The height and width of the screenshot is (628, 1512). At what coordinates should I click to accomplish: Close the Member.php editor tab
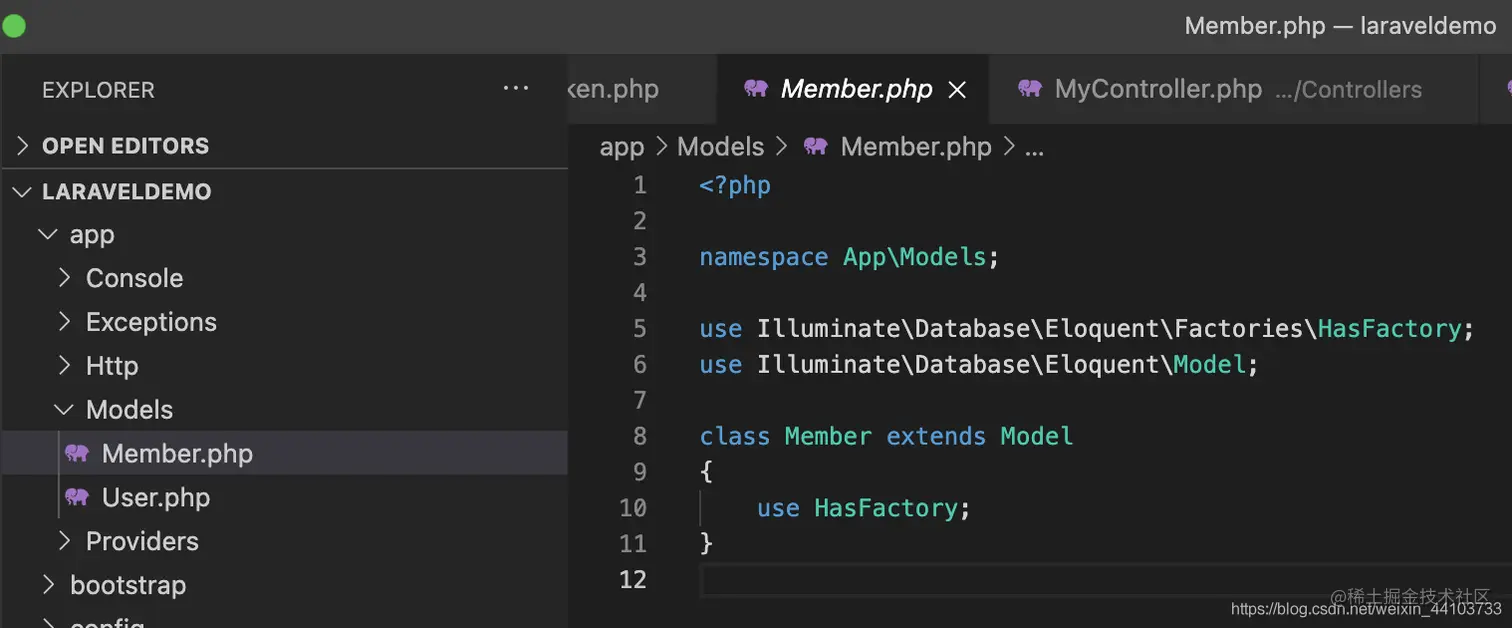[957, 90]
